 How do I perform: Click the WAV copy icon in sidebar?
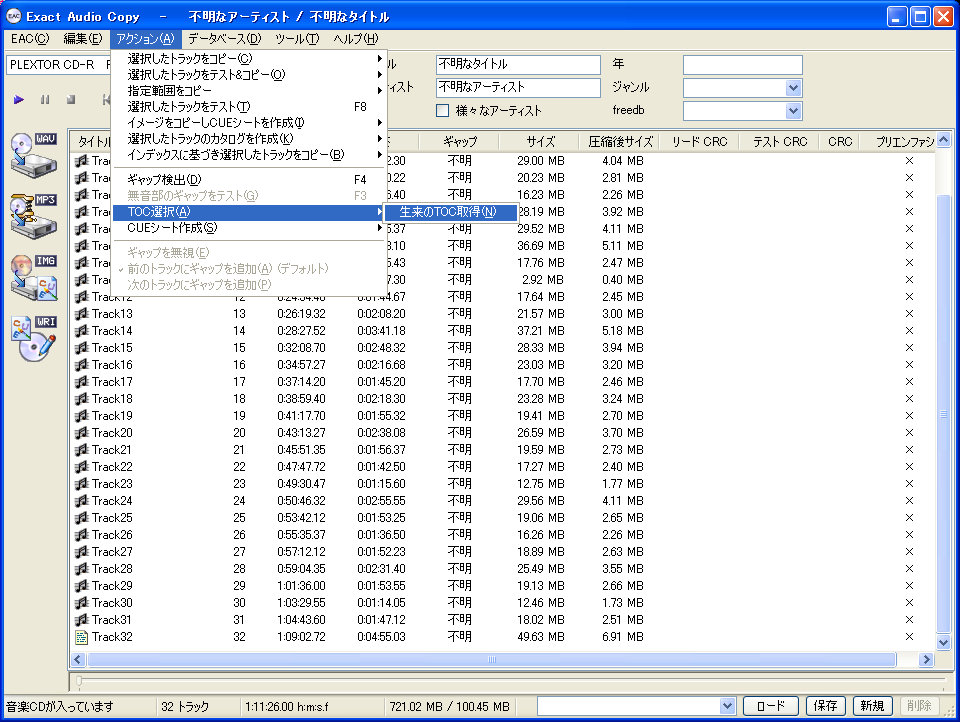(x=33, y=153)
